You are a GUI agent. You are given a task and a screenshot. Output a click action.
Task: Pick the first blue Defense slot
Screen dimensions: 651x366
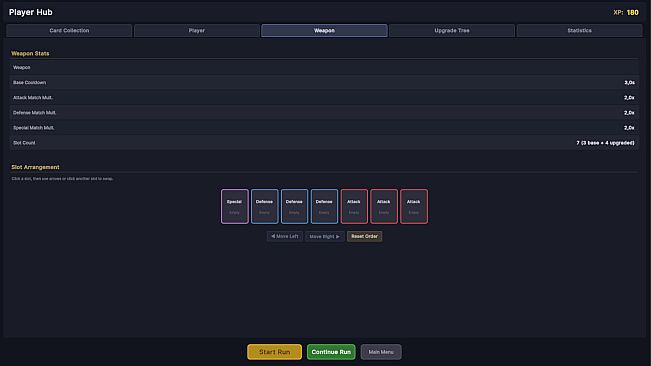(264, 207)
